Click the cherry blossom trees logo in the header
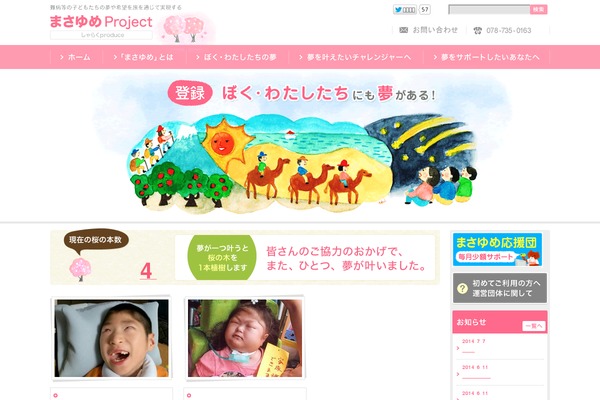Image resolution: width=600 pixels, height=400 pixels. point(184,28)
